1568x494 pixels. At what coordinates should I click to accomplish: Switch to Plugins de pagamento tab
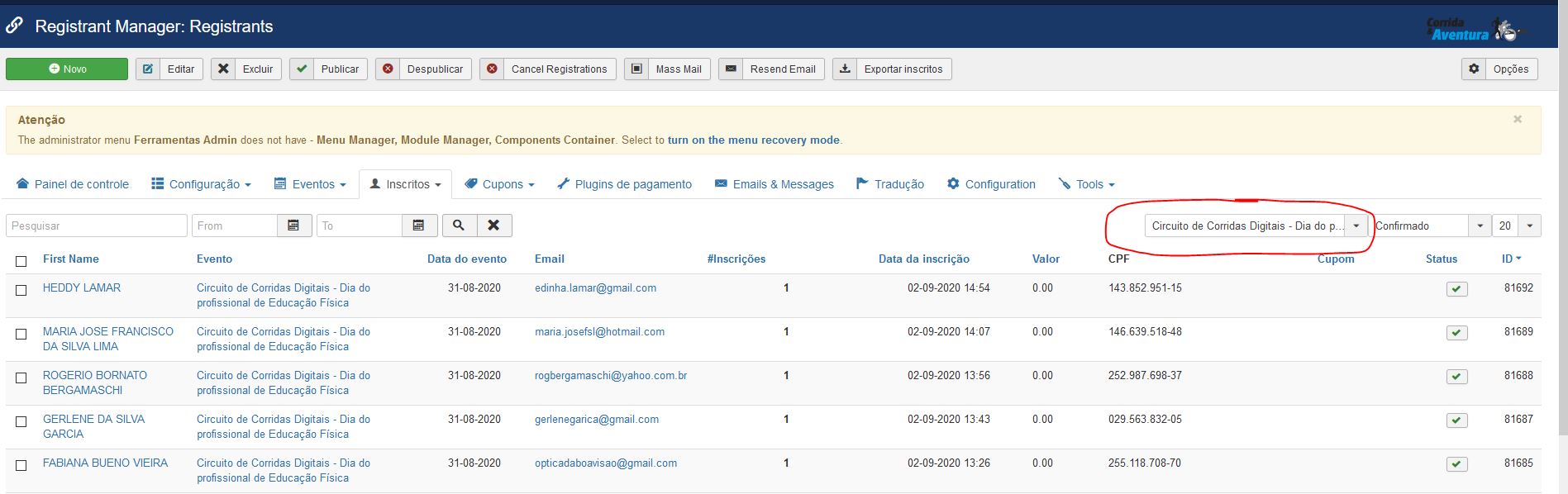pyautogui.click(x=624, y=184)
